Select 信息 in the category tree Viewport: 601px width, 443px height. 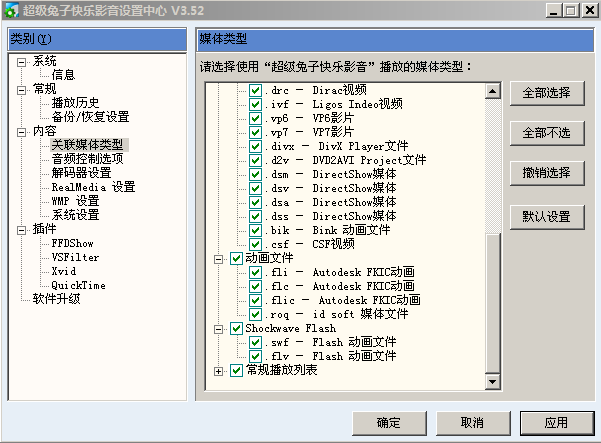(x=63, y=75)
